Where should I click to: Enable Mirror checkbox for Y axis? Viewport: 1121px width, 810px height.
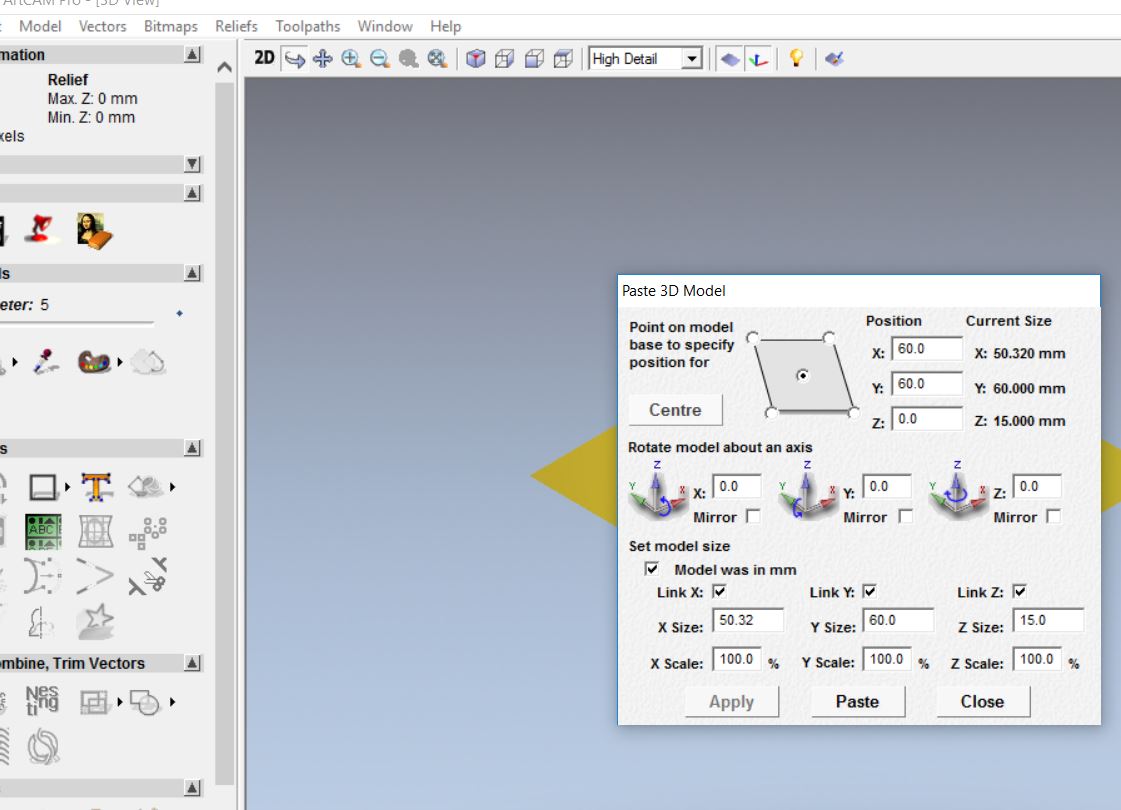pos(905,516)
